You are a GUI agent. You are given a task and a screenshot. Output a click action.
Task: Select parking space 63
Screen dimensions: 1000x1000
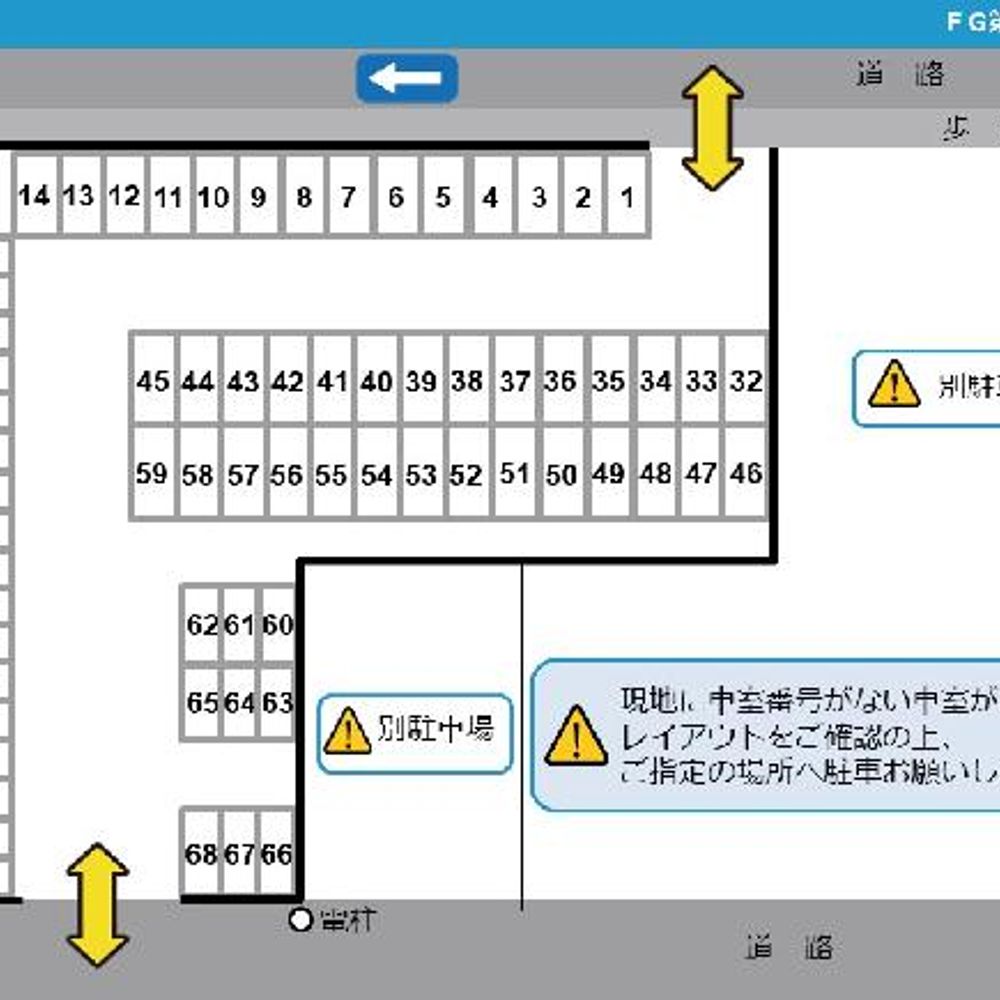[278, 703]
